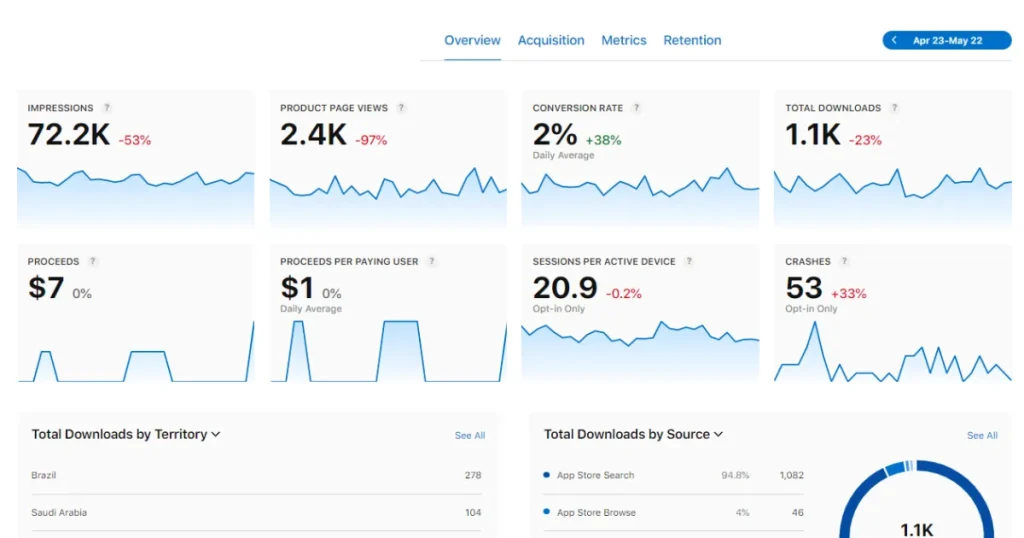This screenshot has width=1024, height=538.
Task: Click the 72.2K impressions value
Action: click(x=69, y=135)
